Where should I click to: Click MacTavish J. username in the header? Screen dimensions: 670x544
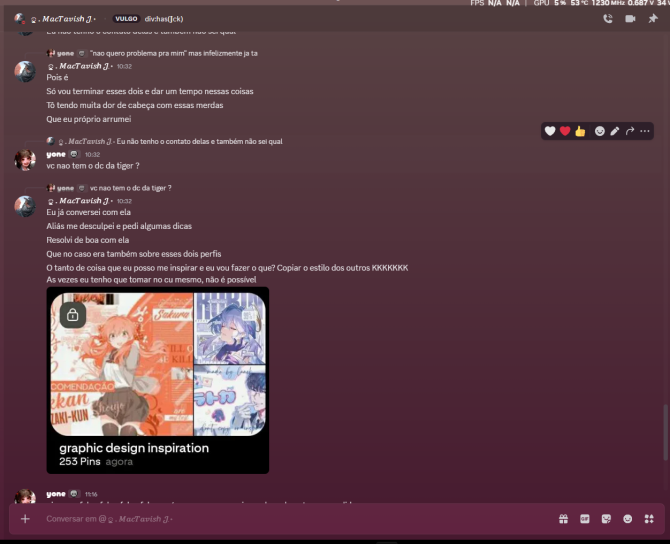(63, 19)
